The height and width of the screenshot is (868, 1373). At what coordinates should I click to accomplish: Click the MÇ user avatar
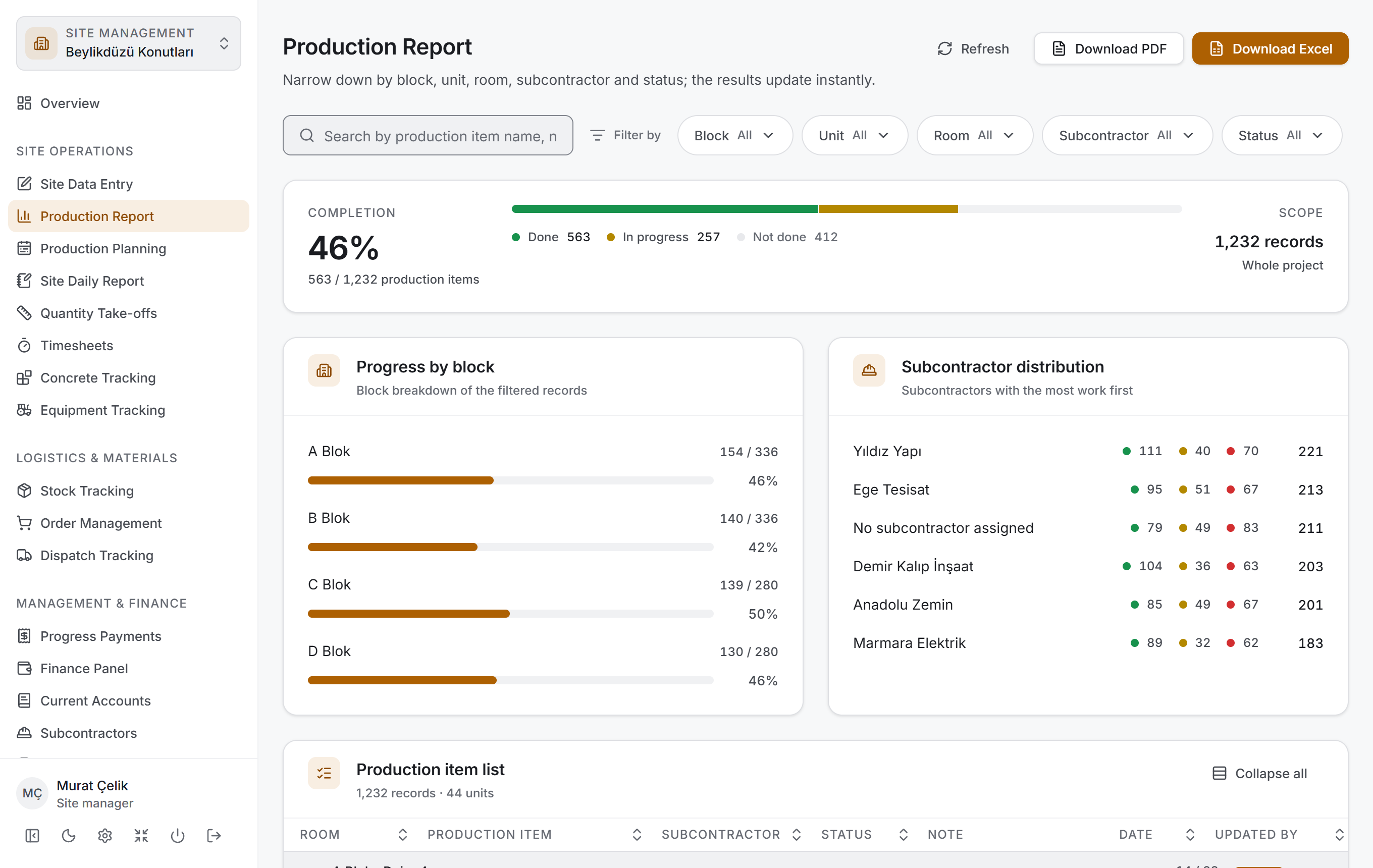click(32, 793)
